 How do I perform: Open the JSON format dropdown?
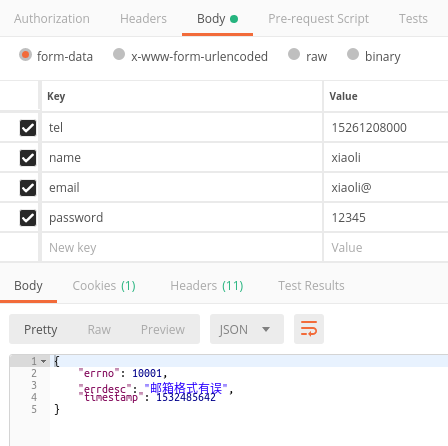click(x=247, y=329)
